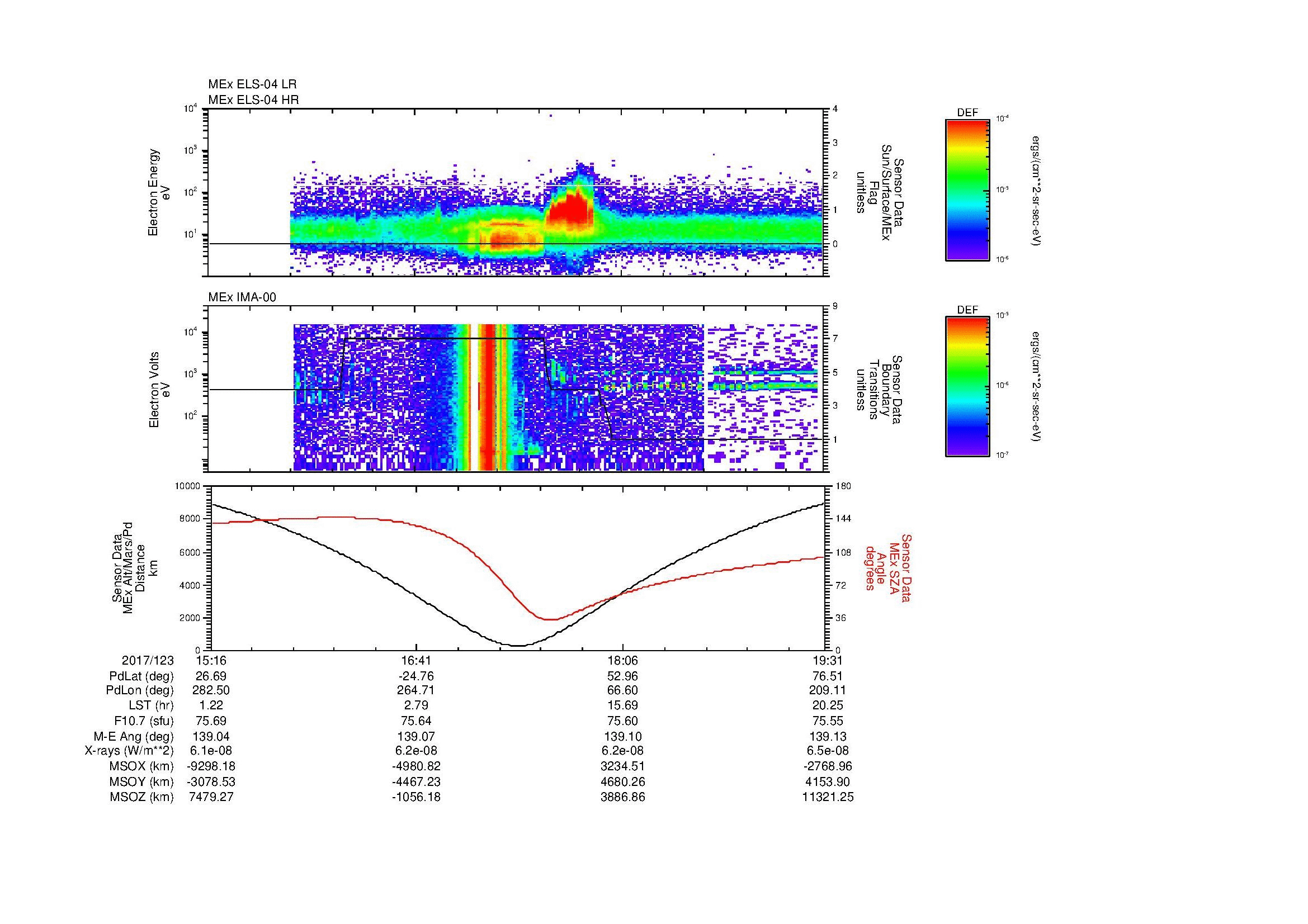Click the 'MEx IMA-00' panel title
The width and height of the screenshot is (1308, 924).
coord(242,297)
